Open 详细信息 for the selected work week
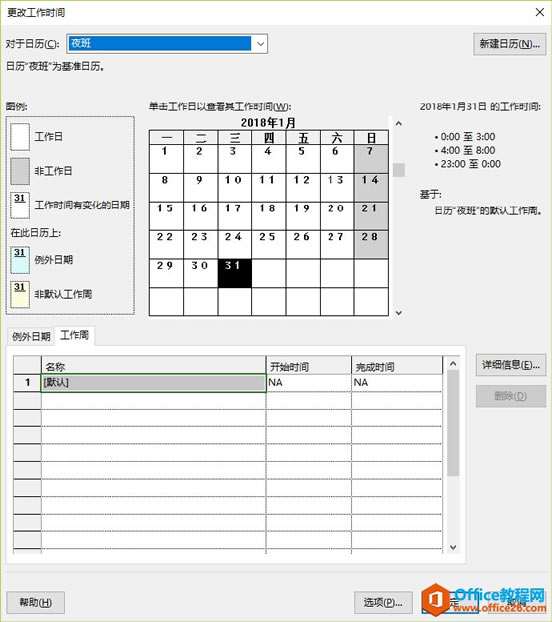The height and width of the screenshot is (622, 552). pyautogui.click(x=511, y=365)
